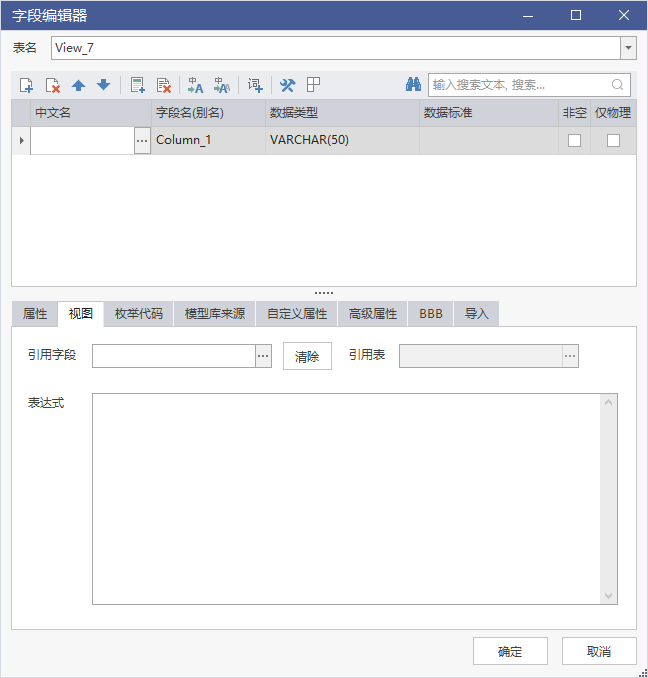Screen dimensions: 648x678
Task: Delete field using the page red-X icon
Action: point(53,85)
